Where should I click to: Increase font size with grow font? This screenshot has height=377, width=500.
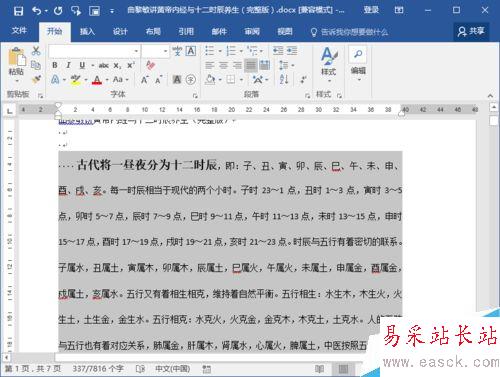[144, 80]
